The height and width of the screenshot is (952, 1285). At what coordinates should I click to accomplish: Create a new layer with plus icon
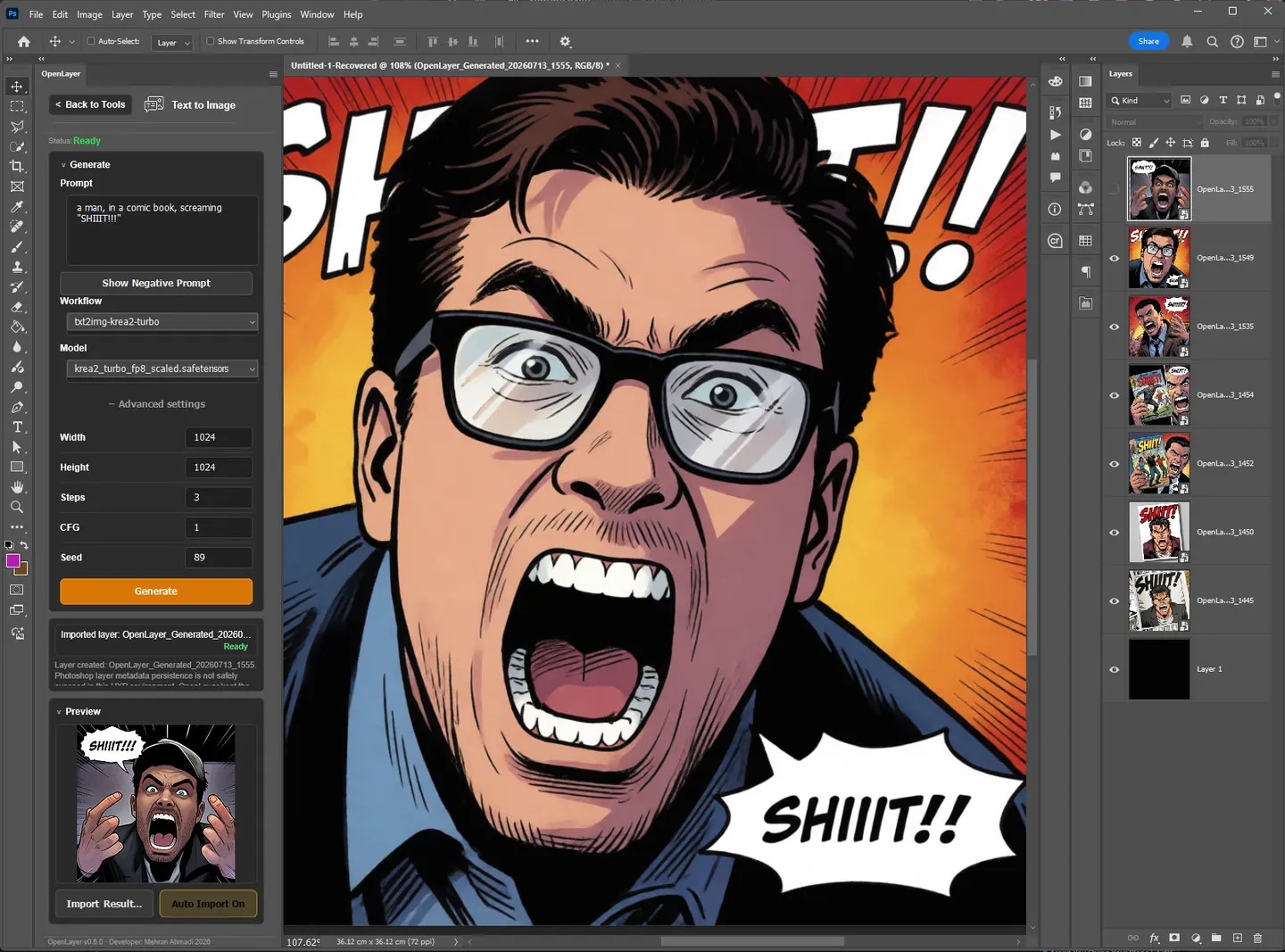(x=1237, y=938)
